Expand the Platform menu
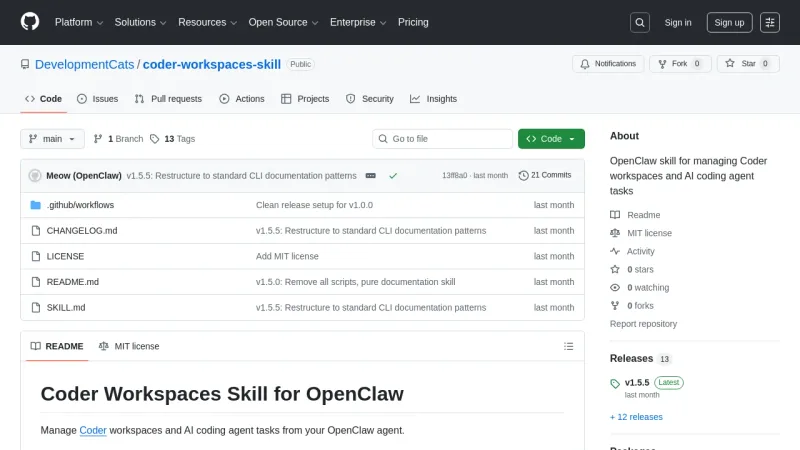Screen dimensions: 800x450 click(x=79, y=22)
